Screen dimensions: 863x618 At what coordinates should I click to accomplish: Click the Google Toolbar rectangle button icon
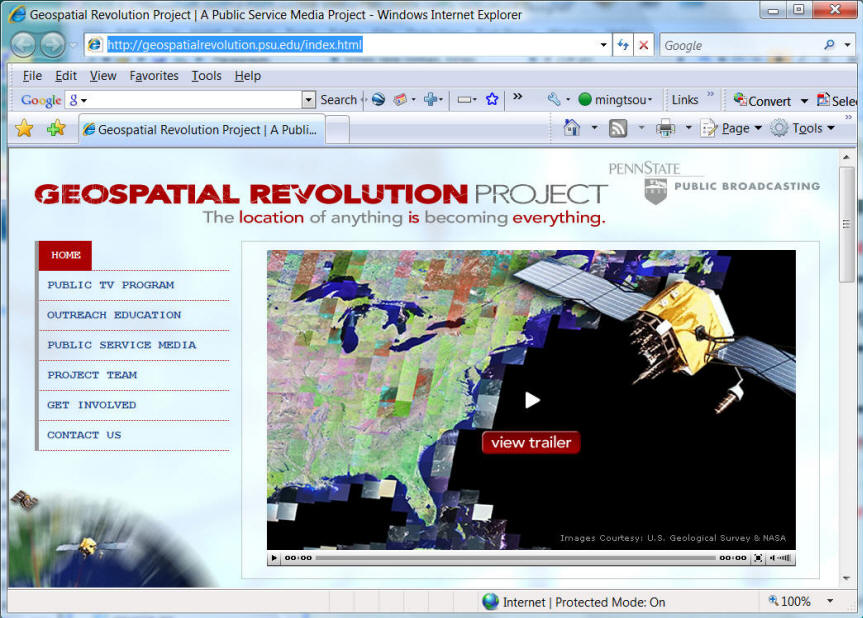(x=465, y=100)
